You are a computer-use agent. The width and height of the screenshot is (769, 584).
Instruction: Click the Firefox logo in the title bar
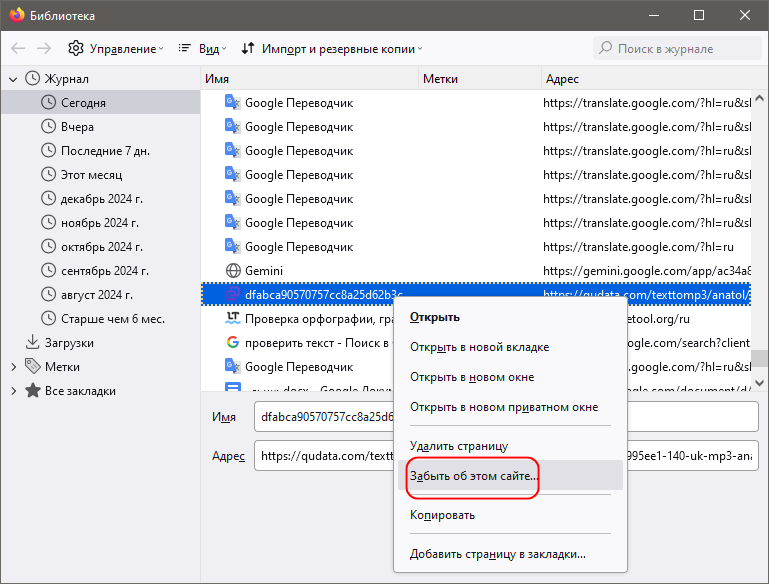(x=16, y=15)
